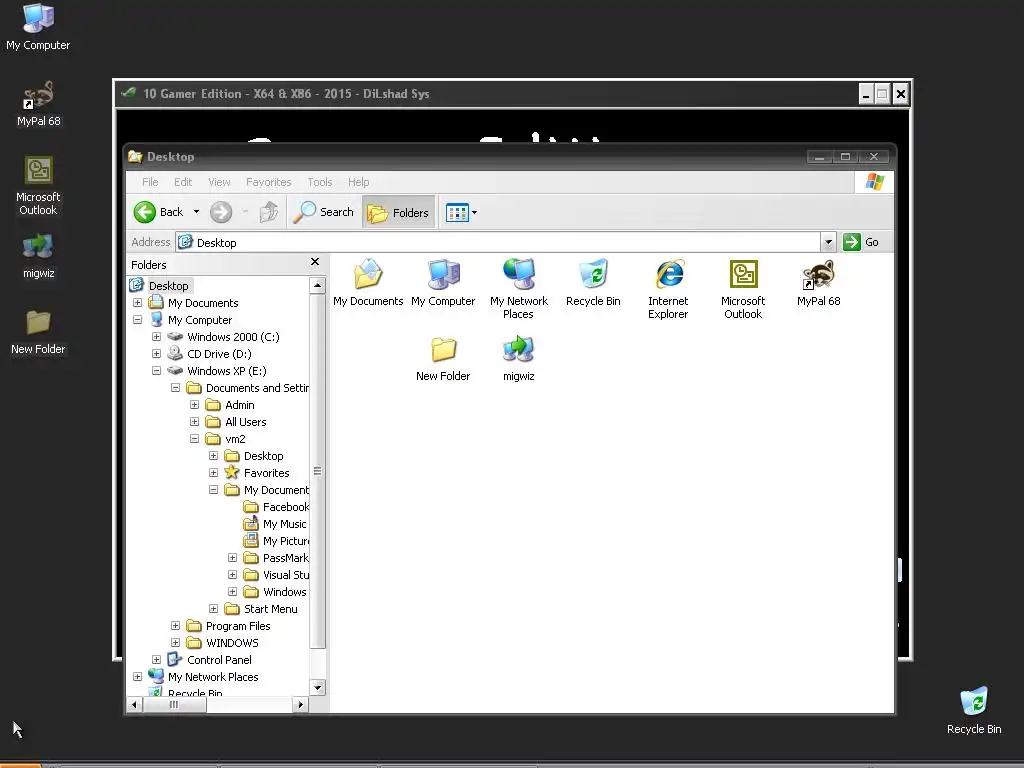Screen dimensions: 1024x768
Task: Select Start Menu folder in tree
Action: 270,609
